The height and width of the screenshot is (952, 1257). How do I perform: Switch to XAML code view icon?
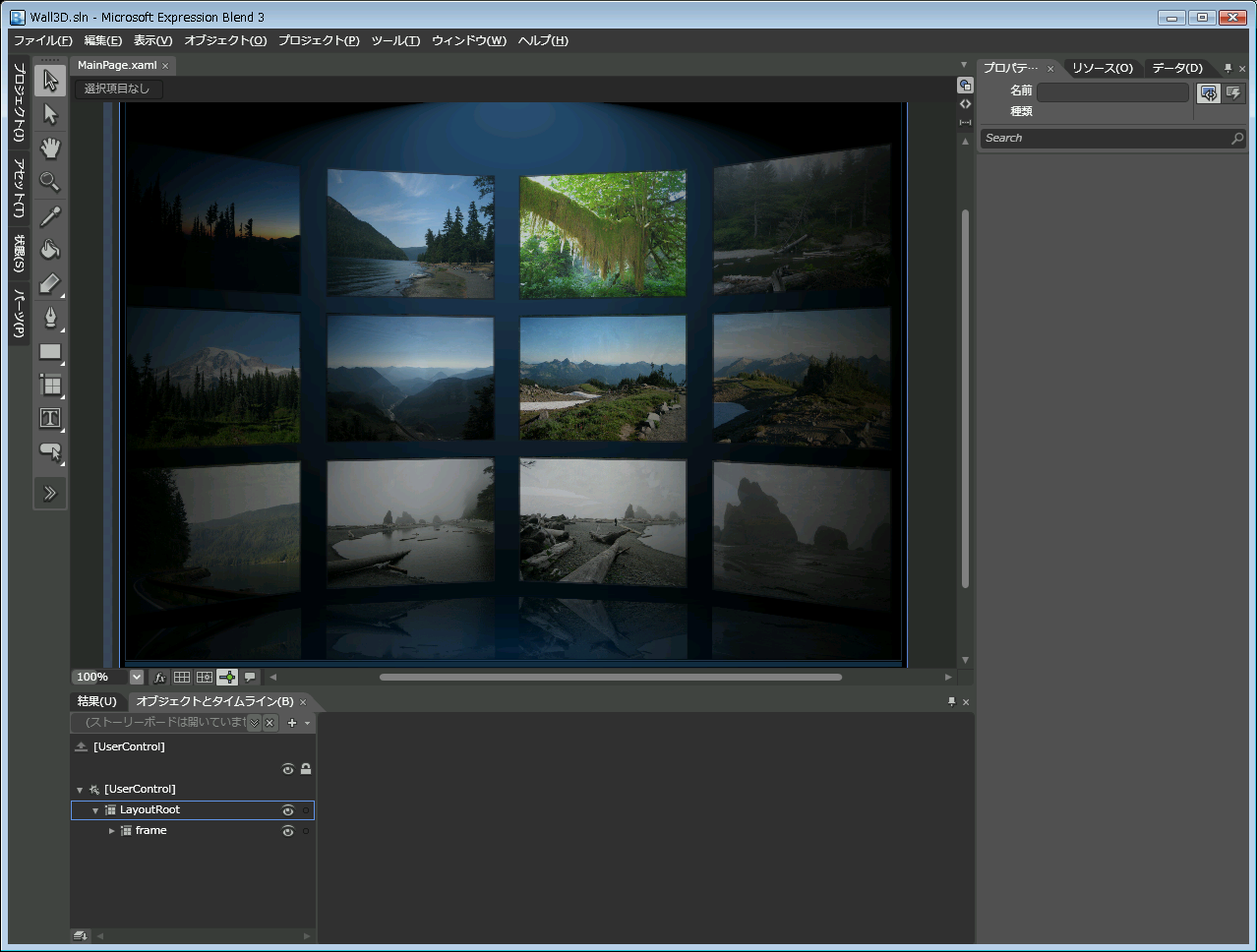965,104
